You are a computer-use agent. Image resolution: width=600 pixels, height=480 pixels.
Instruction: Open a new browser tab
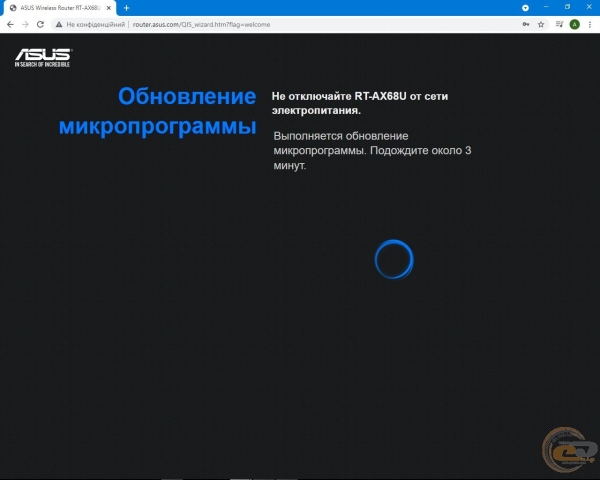point(126,8)
